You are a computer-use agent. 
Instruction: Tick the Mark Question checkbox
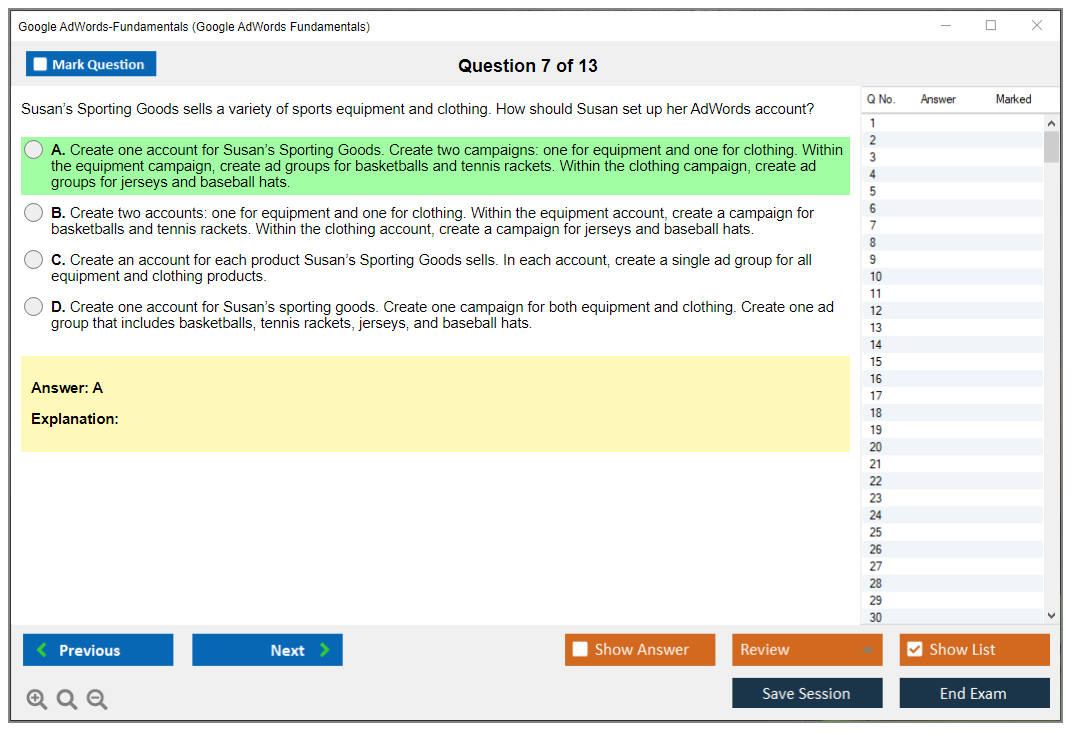(x=41, y=65)
